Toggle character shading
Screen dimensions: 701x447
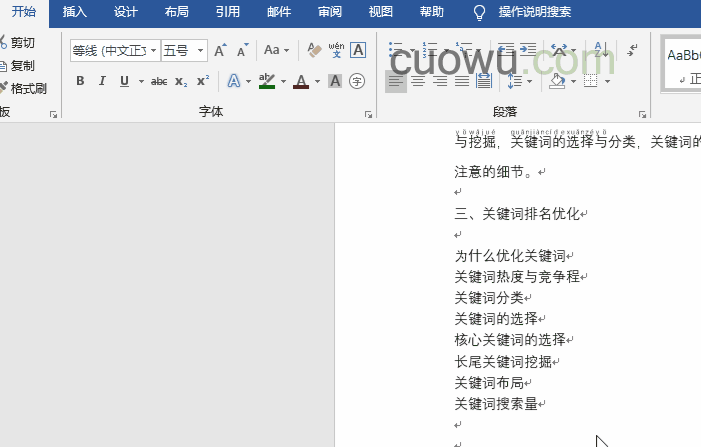click(x=335, y=81)
